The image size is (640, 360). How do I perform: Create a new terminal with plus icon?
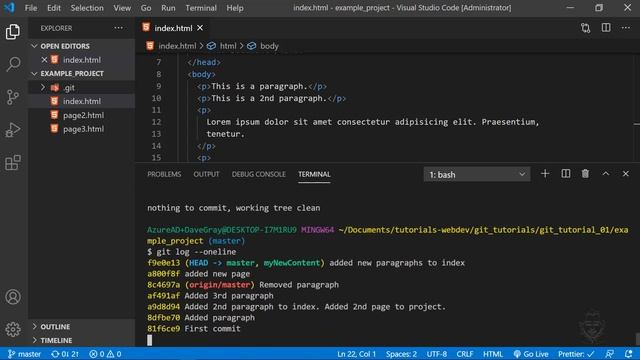click(x=545, y=174)
